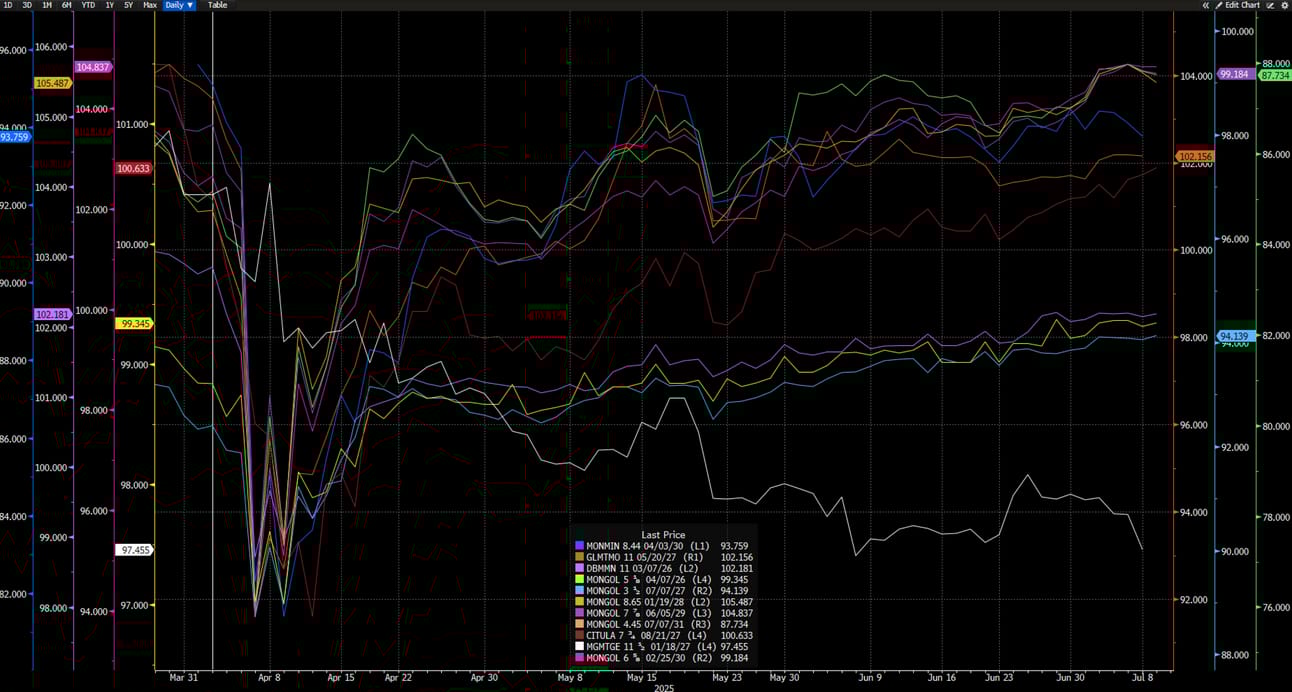1292x692 pixels.
Task: Select the 3D time range
Action: click(27, 5)
